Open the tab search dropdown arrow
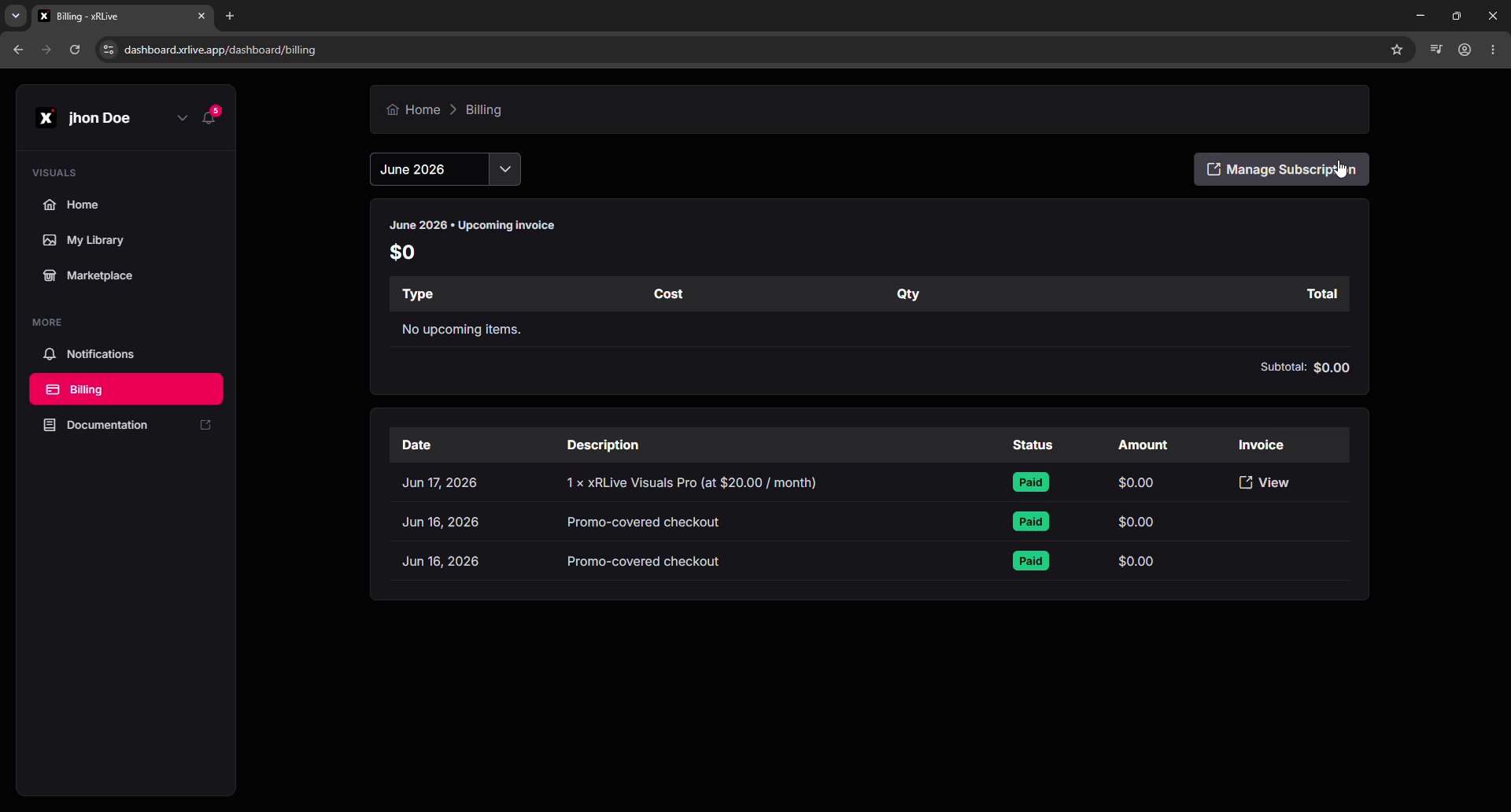The image size is (1511, 812). 15,16
